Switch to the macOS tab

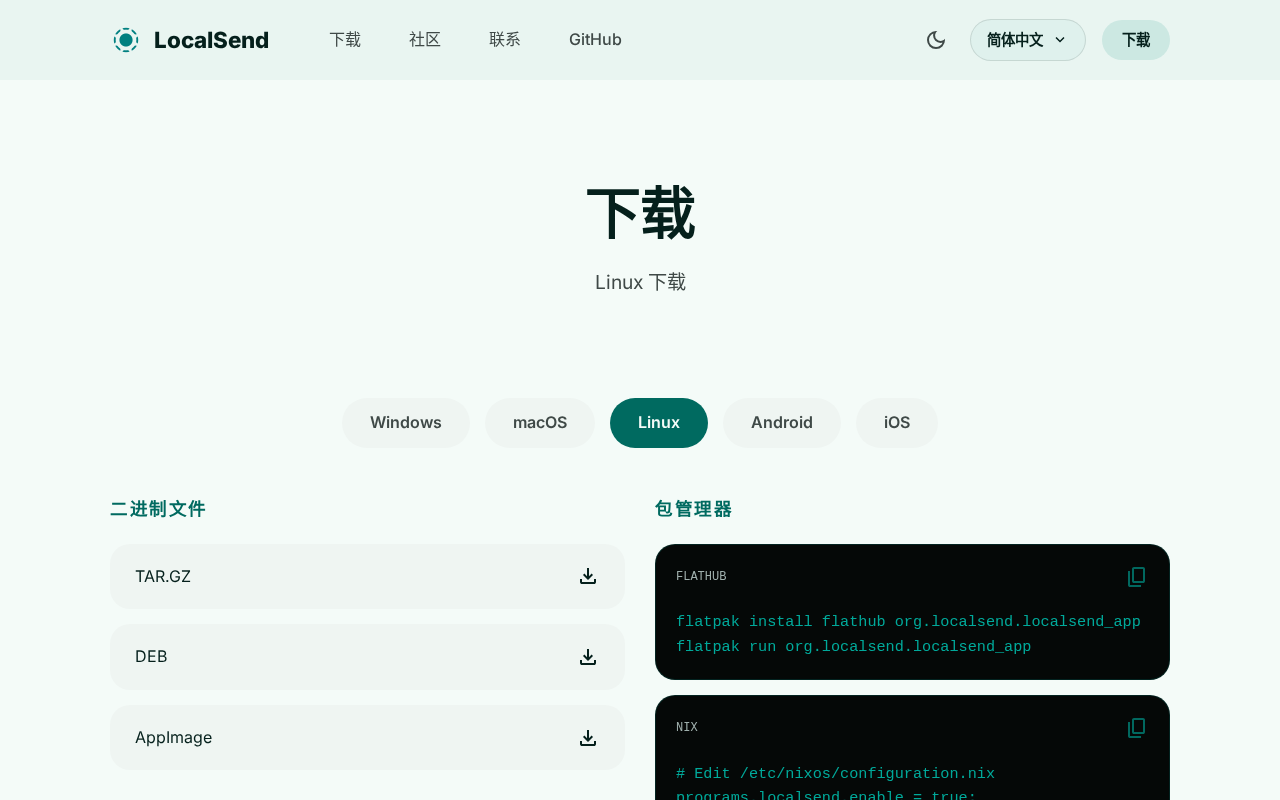click(540, 423)
